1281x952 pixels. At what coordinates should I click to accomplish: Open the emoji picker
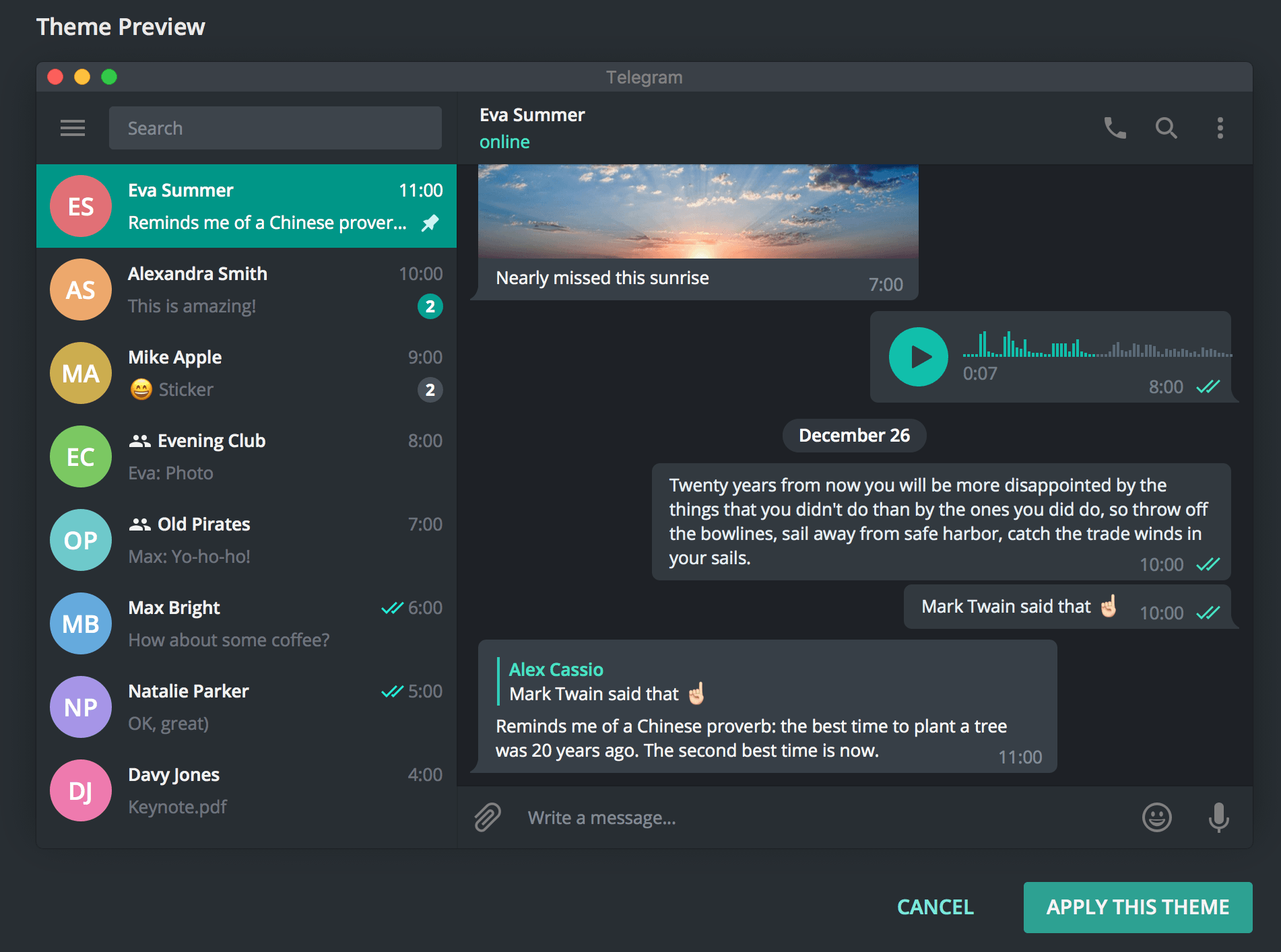(x=1157, y=817)
